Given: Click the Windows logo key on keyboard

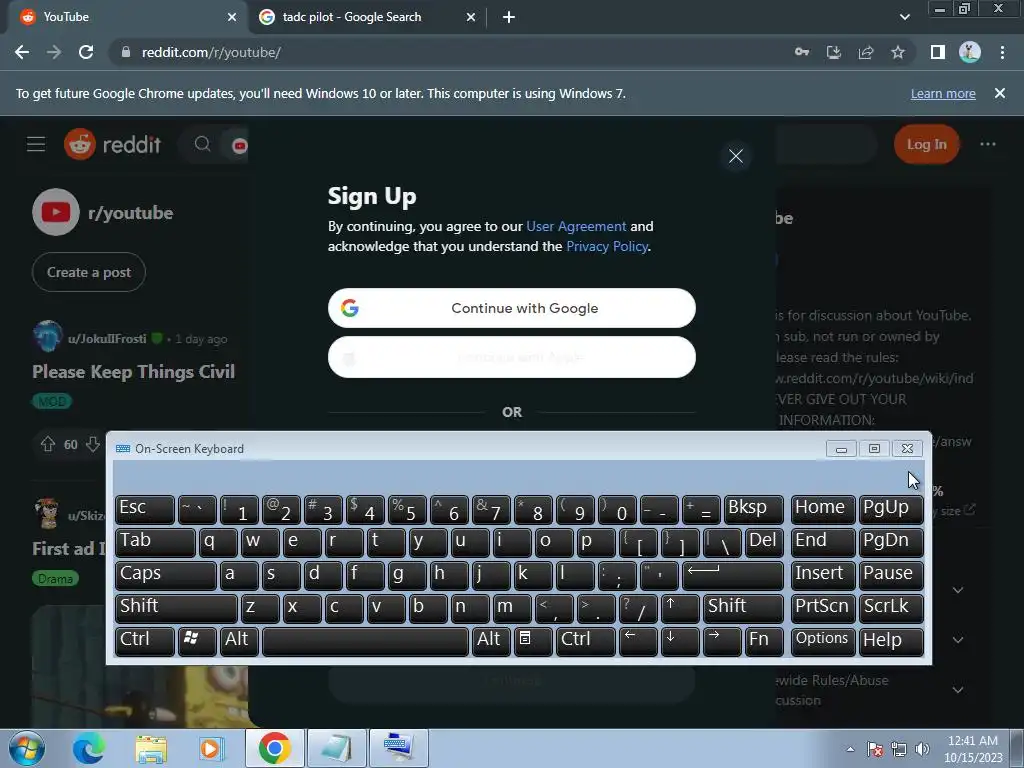Looking at the screenshot, I should 197,641.
